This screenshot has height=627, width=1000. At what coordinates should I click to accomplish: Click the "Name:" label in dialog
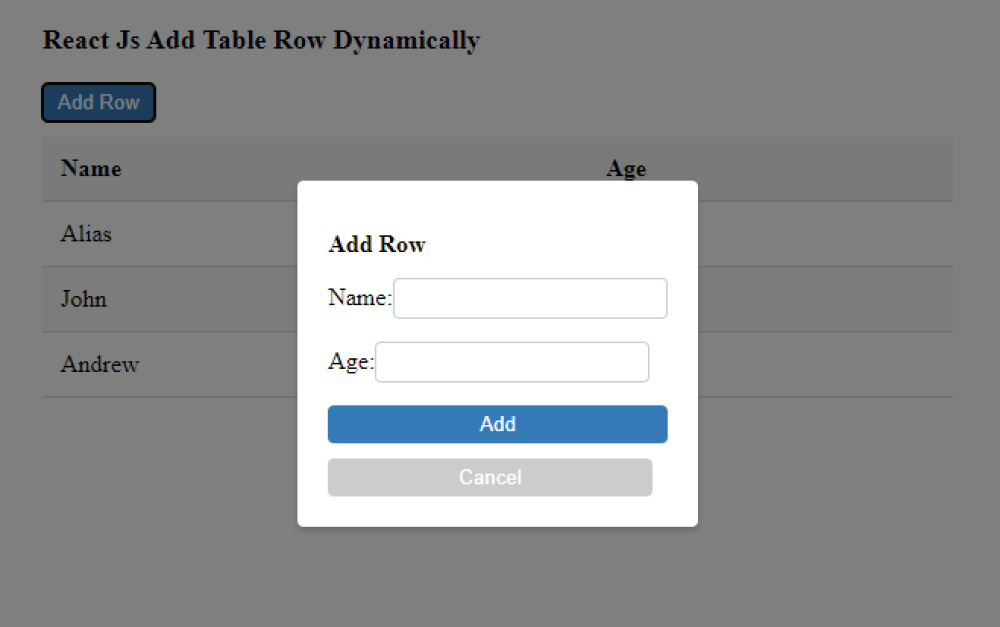(x=360, y=298)
